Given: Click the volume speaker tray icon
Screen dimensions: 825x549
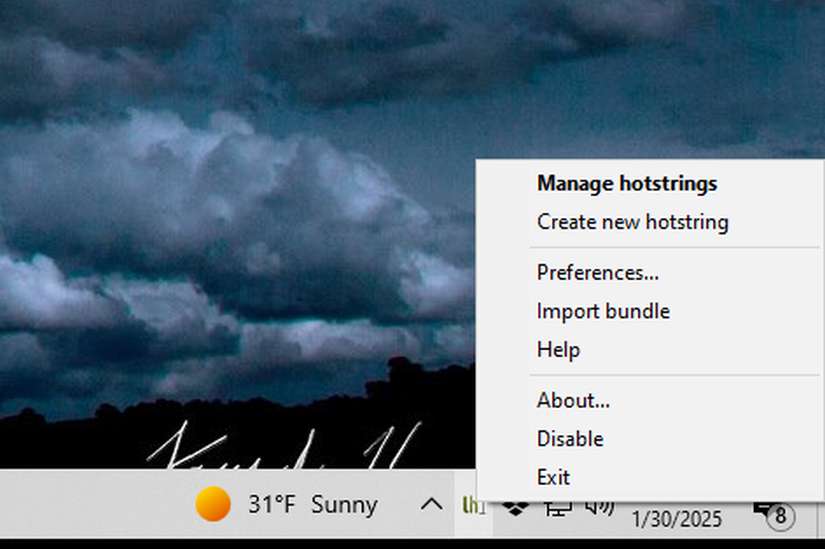Looking at the screenshot, I should pyautogui.click(x=600, y=508).
